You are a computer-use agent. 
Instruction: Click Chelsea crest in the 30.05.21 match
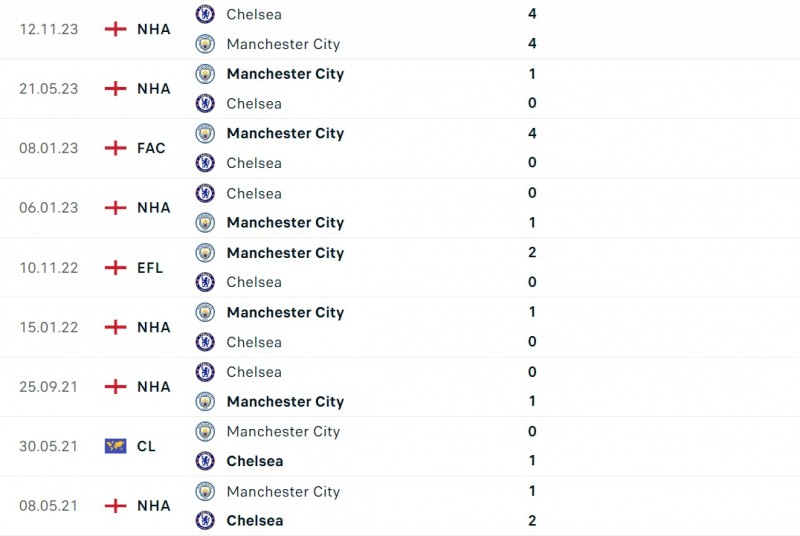pos(205,461)
